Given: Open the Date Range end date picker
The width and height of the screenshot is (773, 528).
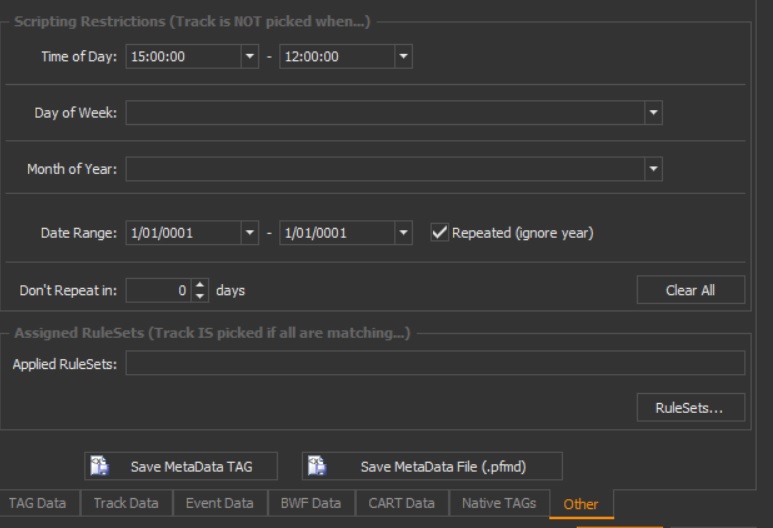Looking at the screenshot, I should click(x=403, y=233).
